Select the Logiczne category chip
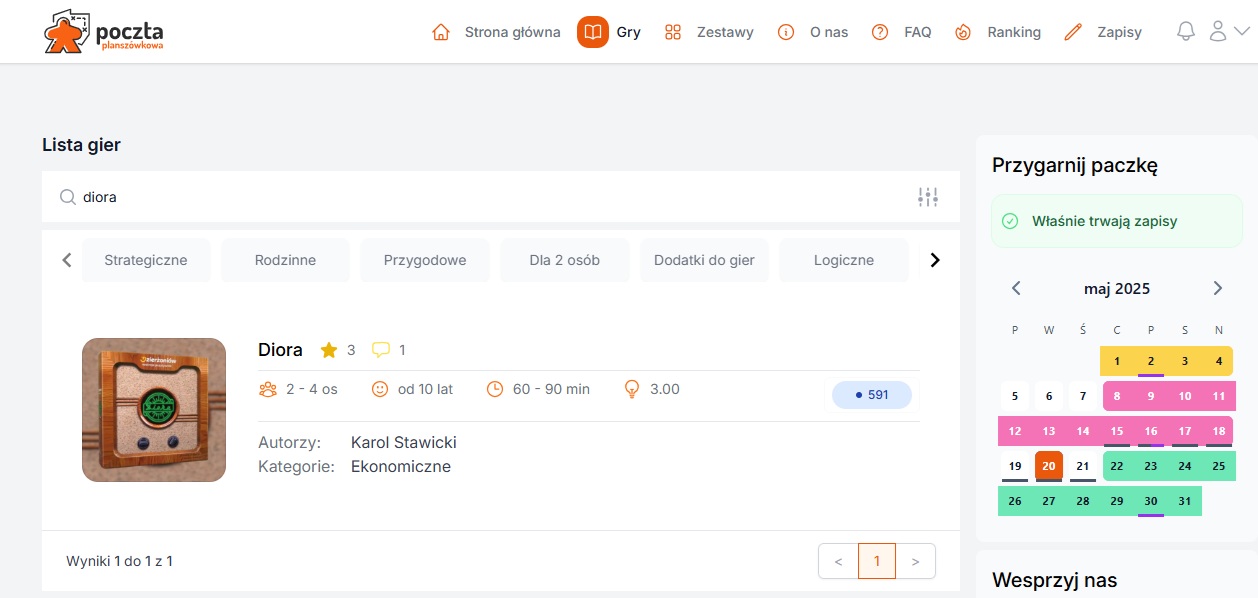Viewport: 1258px width, 598px height. pyautogui.click(x=844, y=260)
